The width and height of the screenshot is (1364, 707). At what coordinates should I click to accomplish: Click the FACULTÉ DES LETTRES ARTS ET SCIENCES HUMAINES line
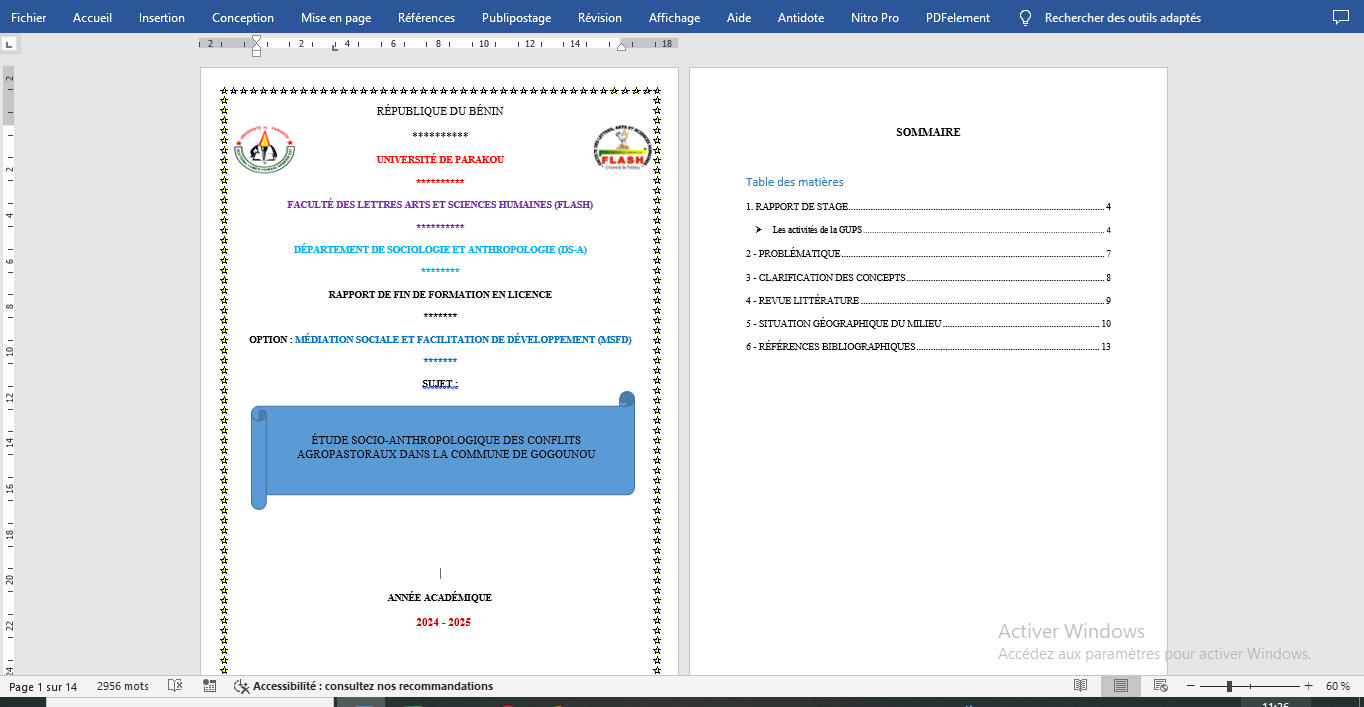(440, 204)
